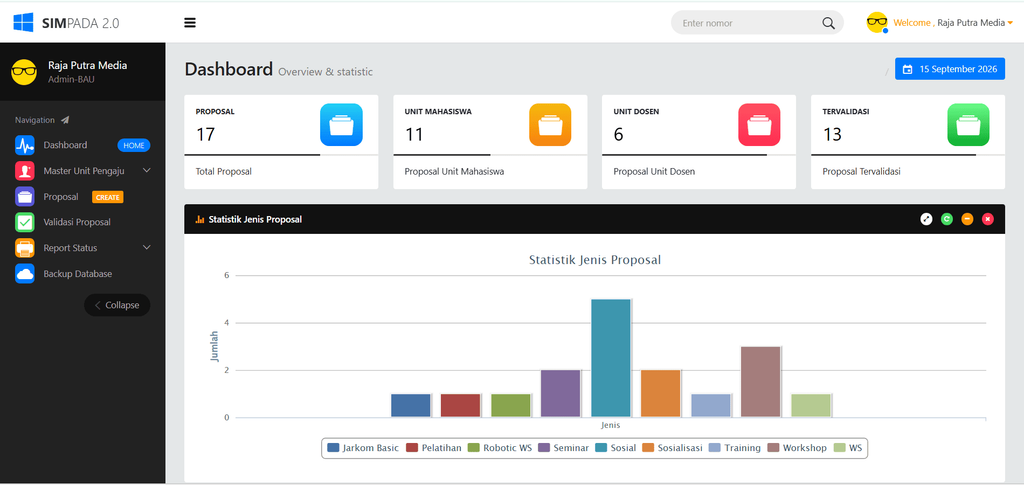The width and height of the screenshot is (1024, 485).
Task: Click the brown Workshop bar in chart
Action: (761, 381)
